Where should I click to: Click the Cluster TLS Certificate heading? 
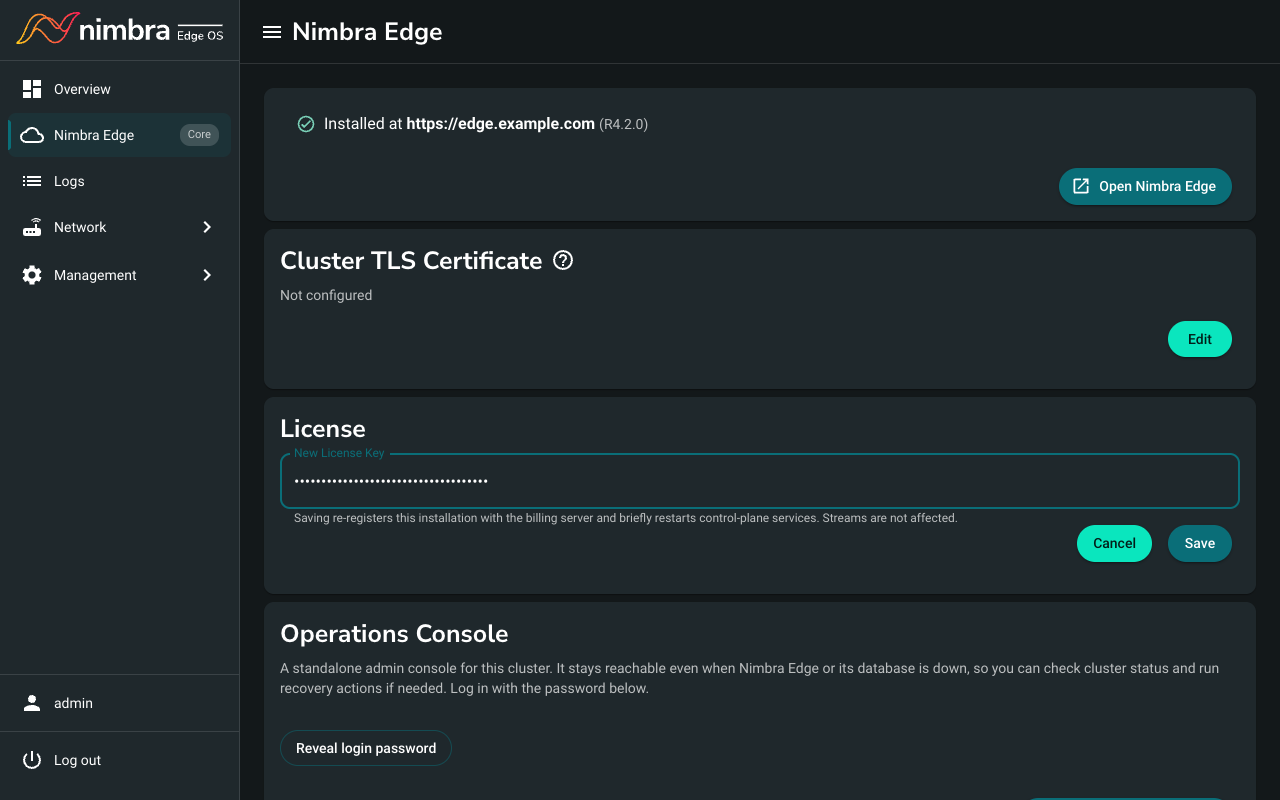pos(411,261)
